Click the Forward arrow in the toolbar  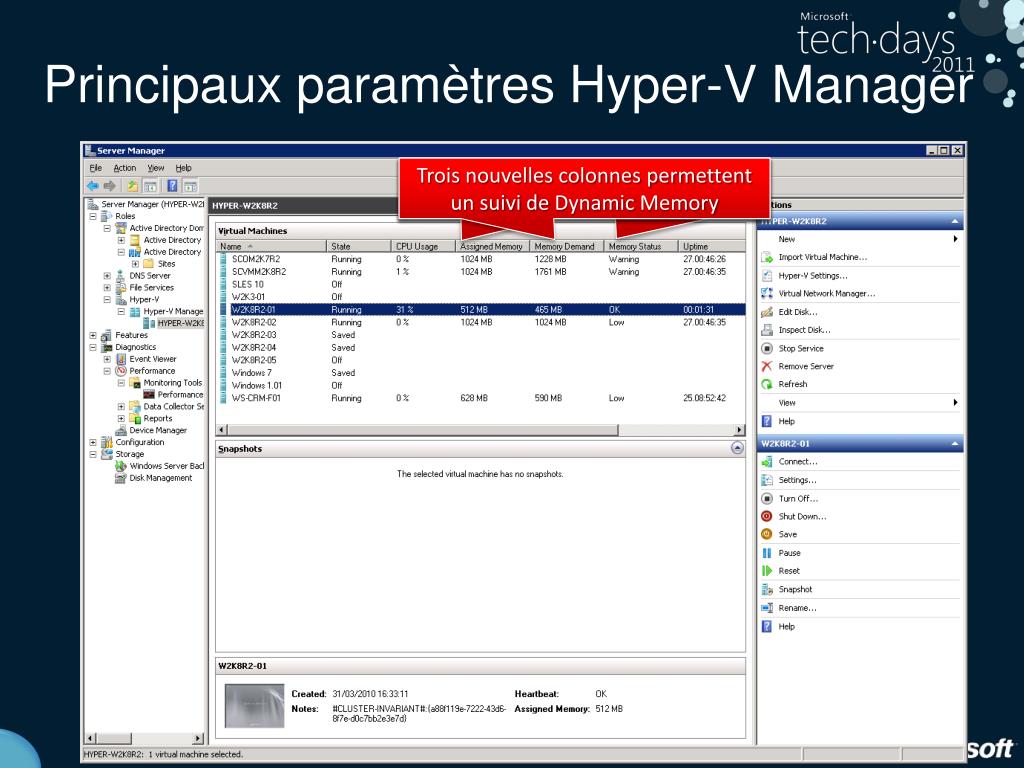pyautogui.click(x=110, y=186)
